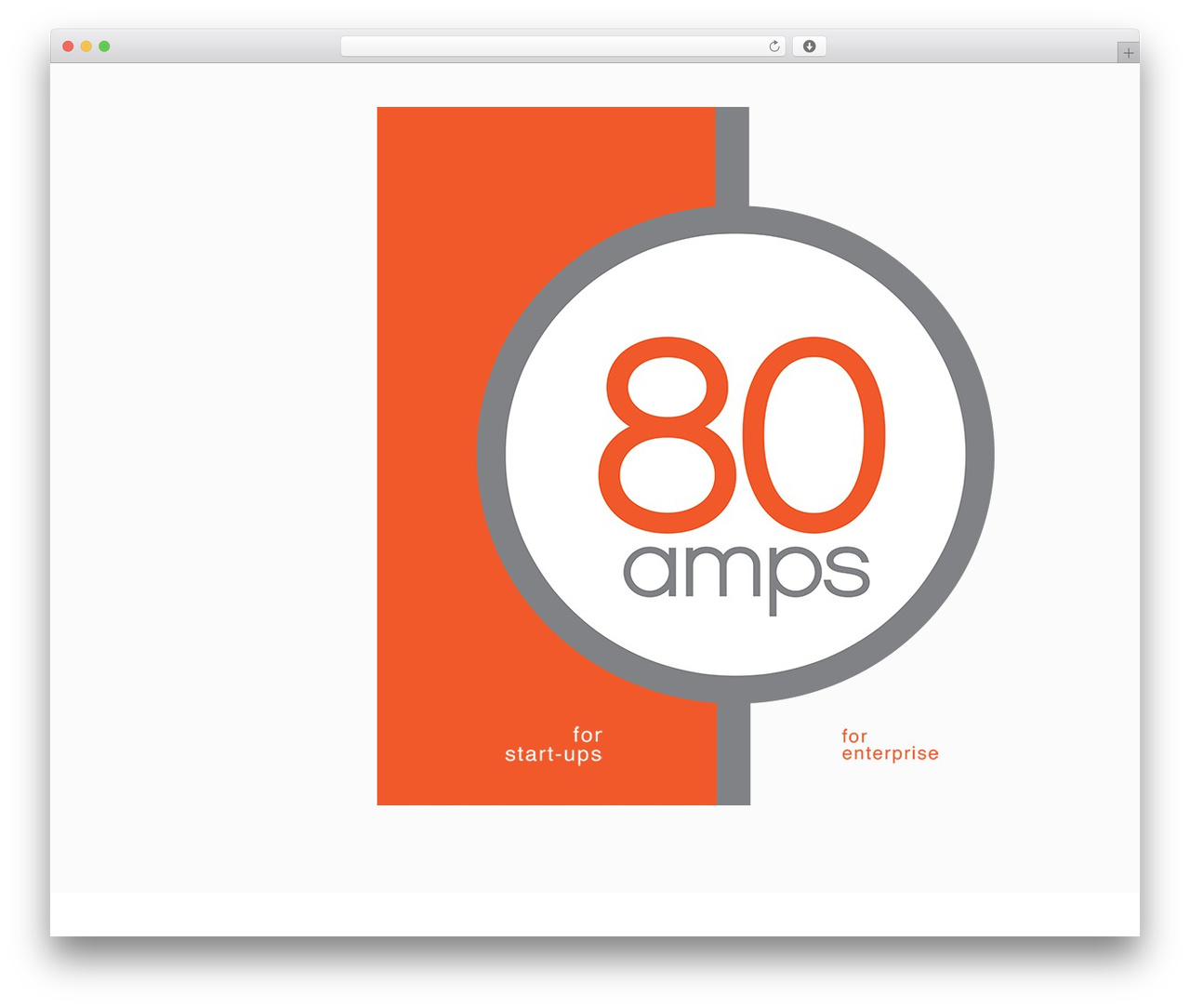Open a new tab with plus button

pyautogui.click(x=1128, y=53)
